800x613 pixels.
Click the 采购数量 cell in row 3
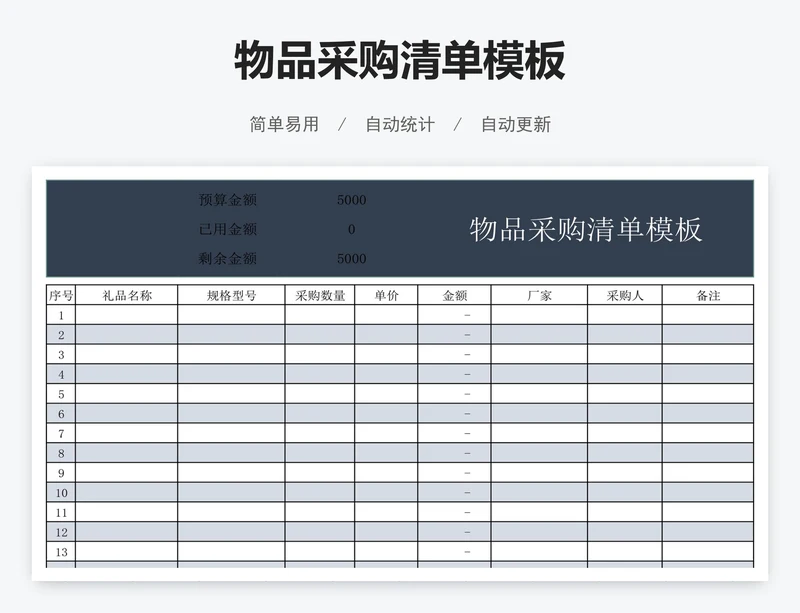(x=320, y=354)
